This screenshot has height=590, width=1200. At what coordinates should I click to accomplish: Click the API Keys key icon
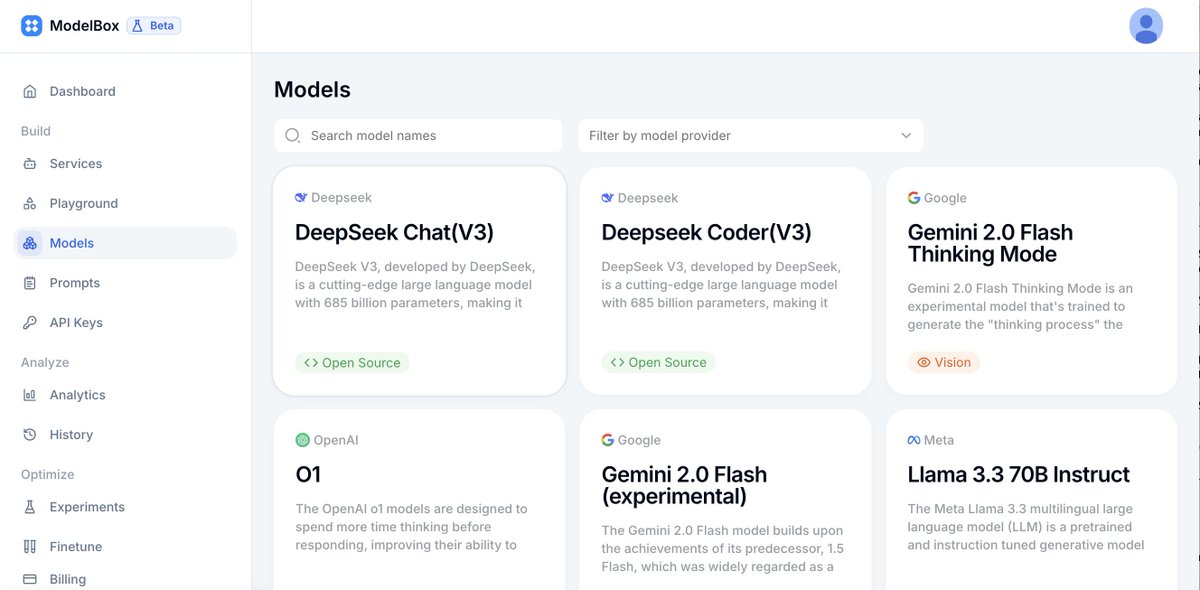30,323
